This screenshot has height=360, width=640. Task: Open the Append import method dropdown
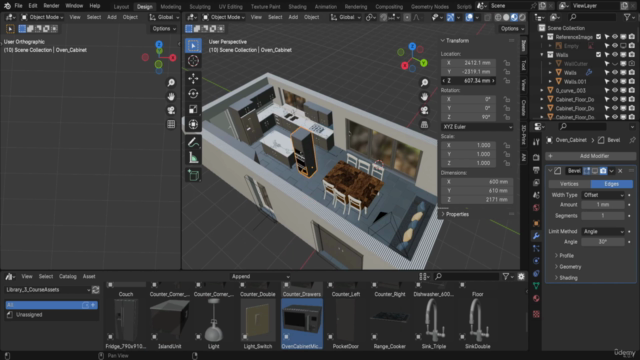pyautogui.click(x=260, y=277)
